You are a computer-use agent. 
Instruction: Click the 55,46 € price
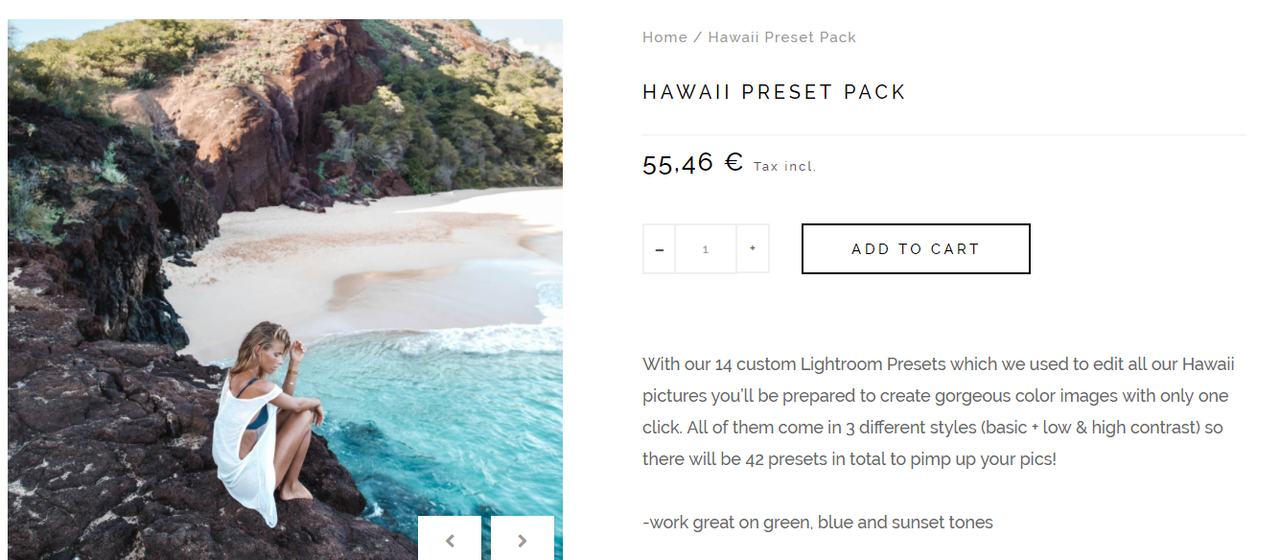click(679, 163)
